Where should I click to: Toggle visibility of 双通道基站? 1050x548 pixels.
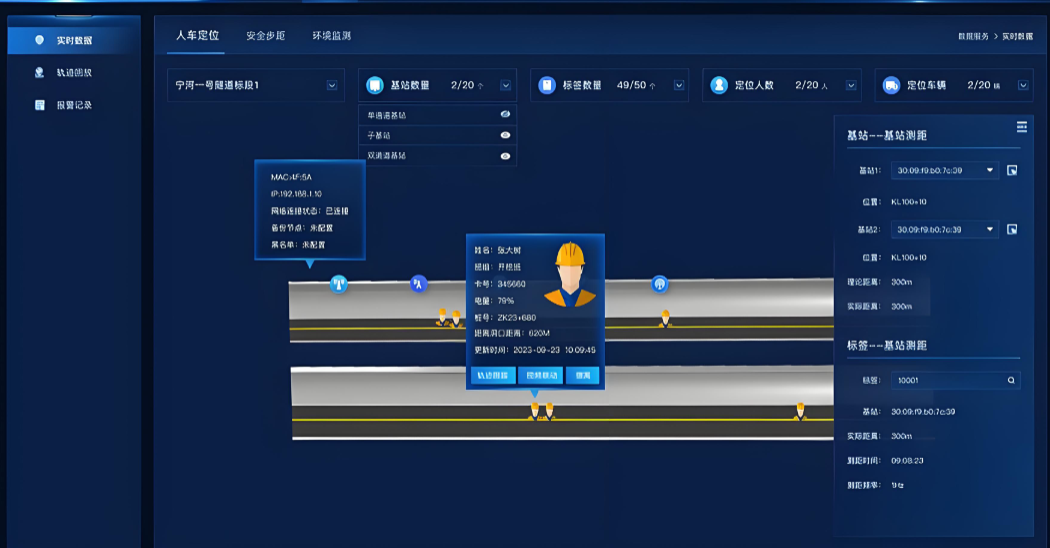coord(505,156)
